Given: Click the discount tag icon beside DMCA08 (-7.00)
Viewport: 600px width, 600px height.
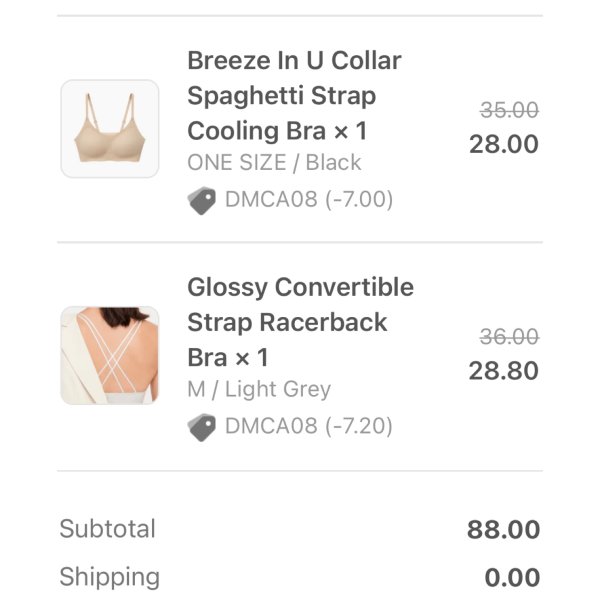Looking at the screenshot, I should (x=201, y=200).
